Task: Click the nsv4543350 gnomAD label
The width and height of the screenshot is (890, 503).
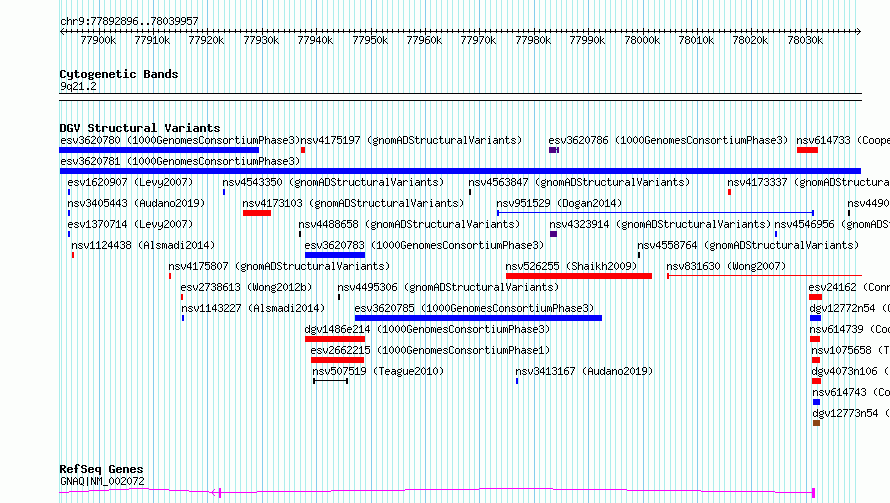Action: [333, 182]
